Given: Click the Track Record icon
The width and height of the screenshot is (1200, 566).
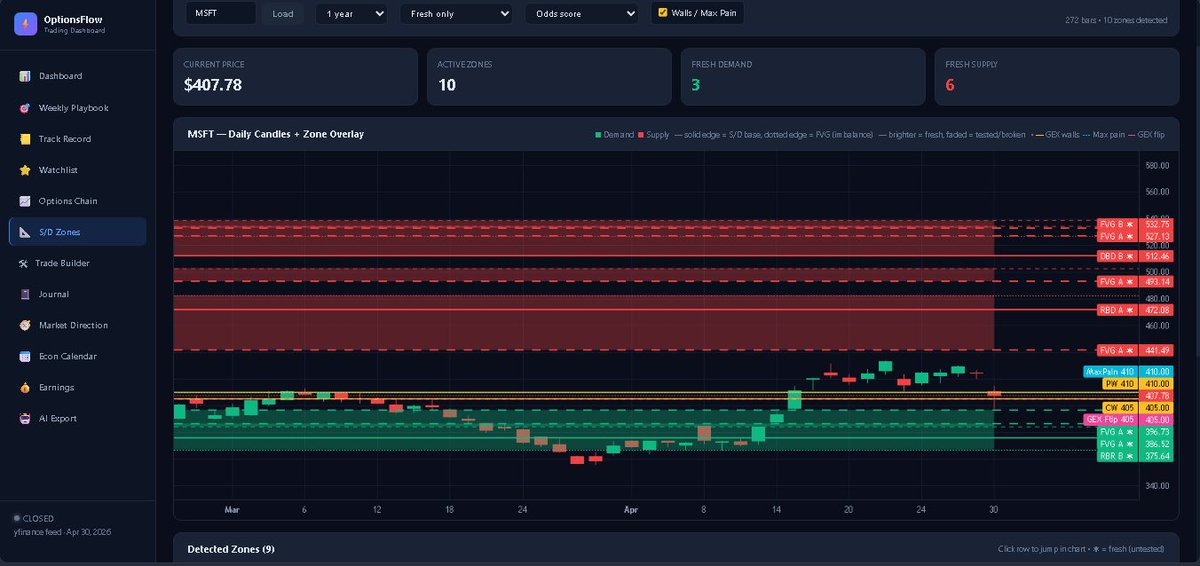Looking at the screenshot, I should (24, 139).
